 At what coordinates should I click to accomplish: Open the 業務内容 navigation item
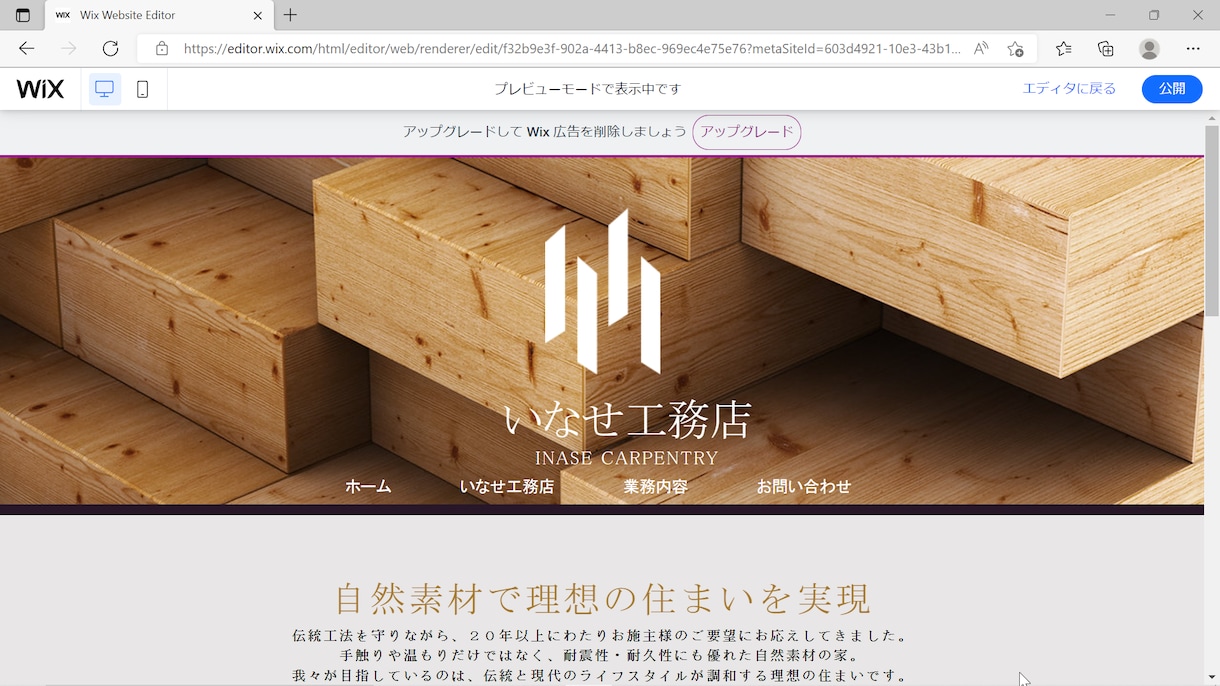656,487
